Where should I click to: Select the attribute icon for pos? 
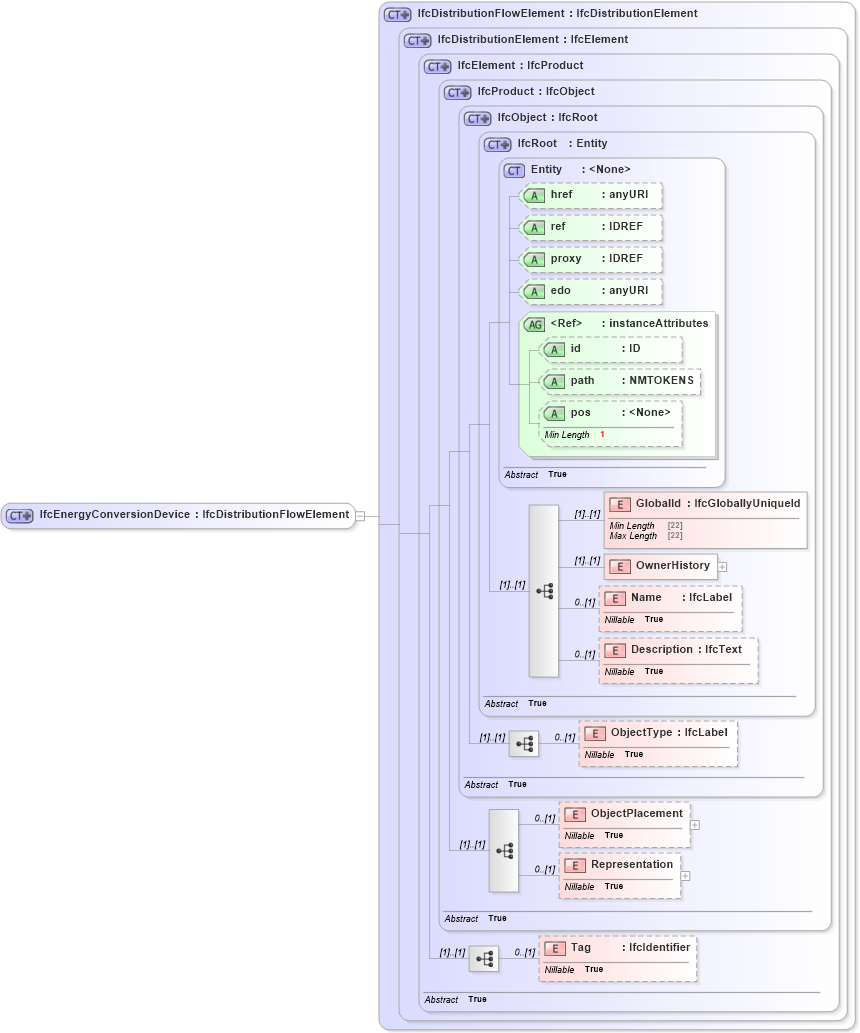pyautogui.click(x=555, y=412)
